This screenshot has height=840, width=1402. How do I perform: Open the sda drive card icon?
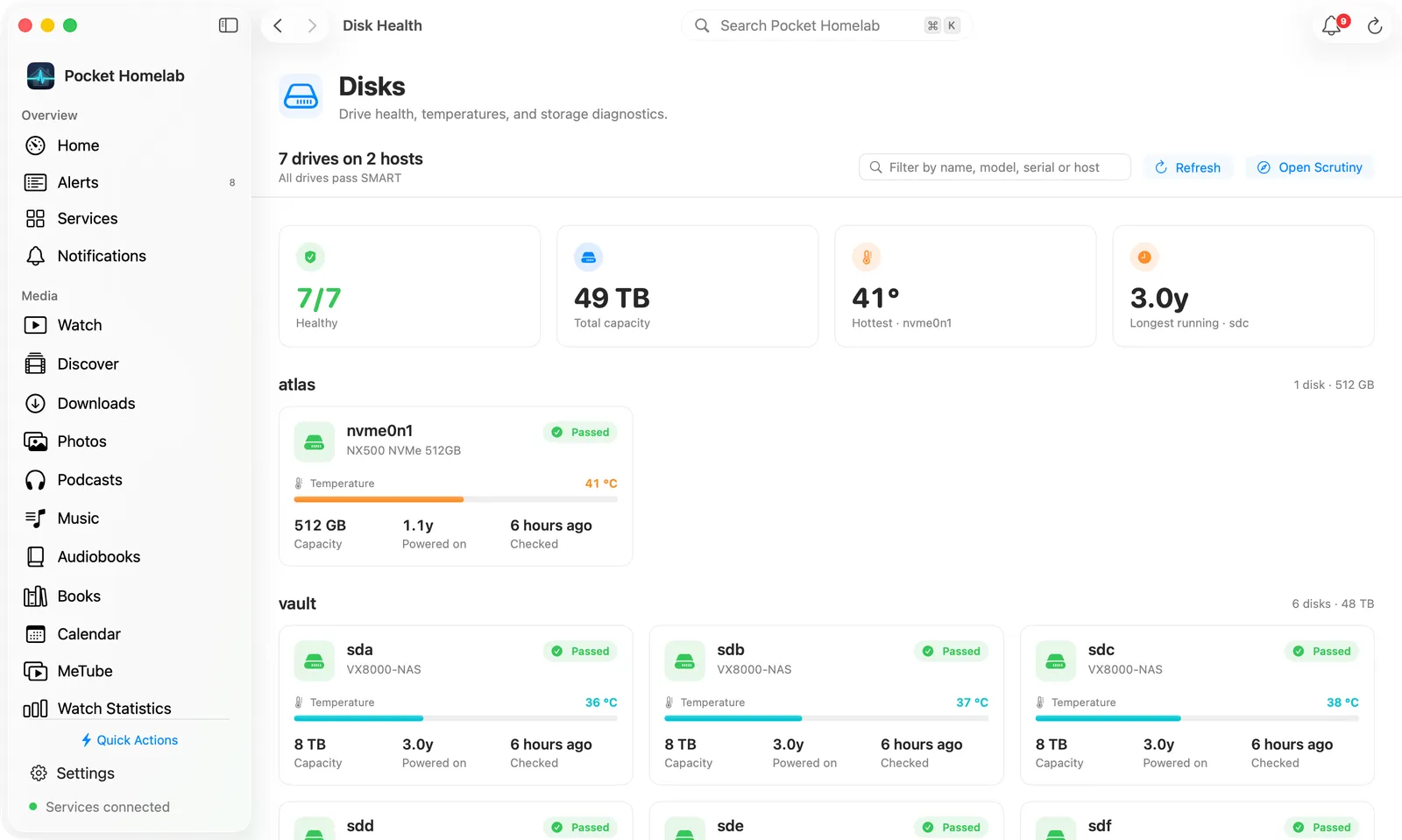tap(314, 661)
